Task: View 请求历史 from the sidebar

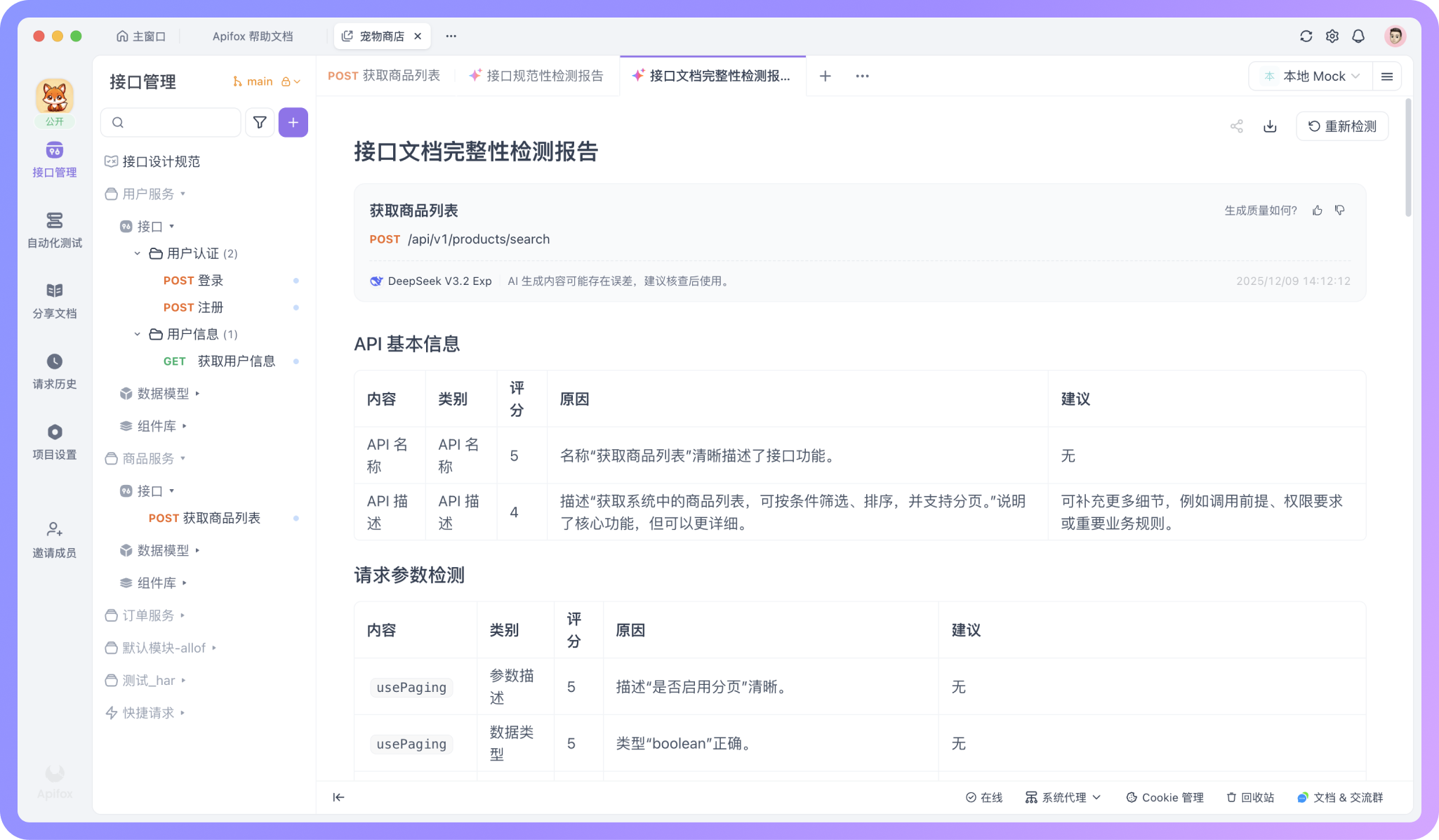Action: pos(54,371)
